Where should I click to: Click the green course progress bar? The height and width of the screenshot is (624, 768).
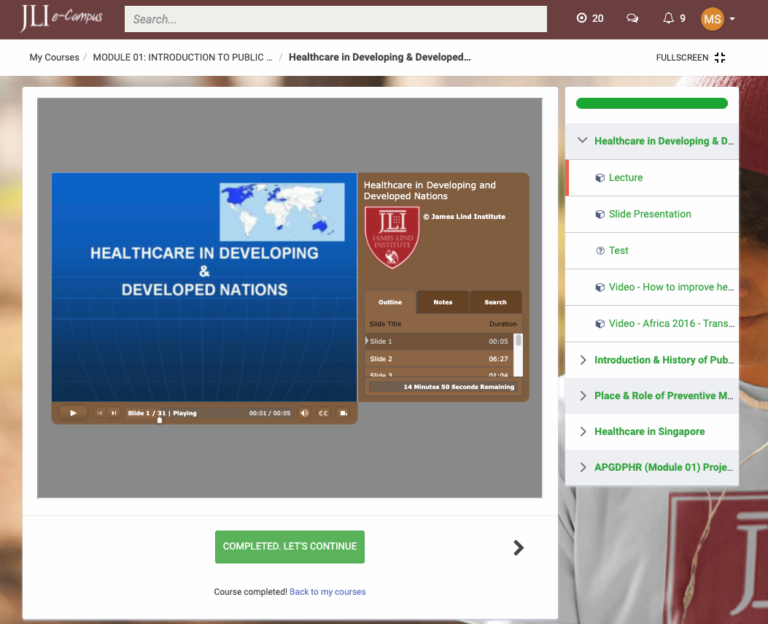click(651, 103)
